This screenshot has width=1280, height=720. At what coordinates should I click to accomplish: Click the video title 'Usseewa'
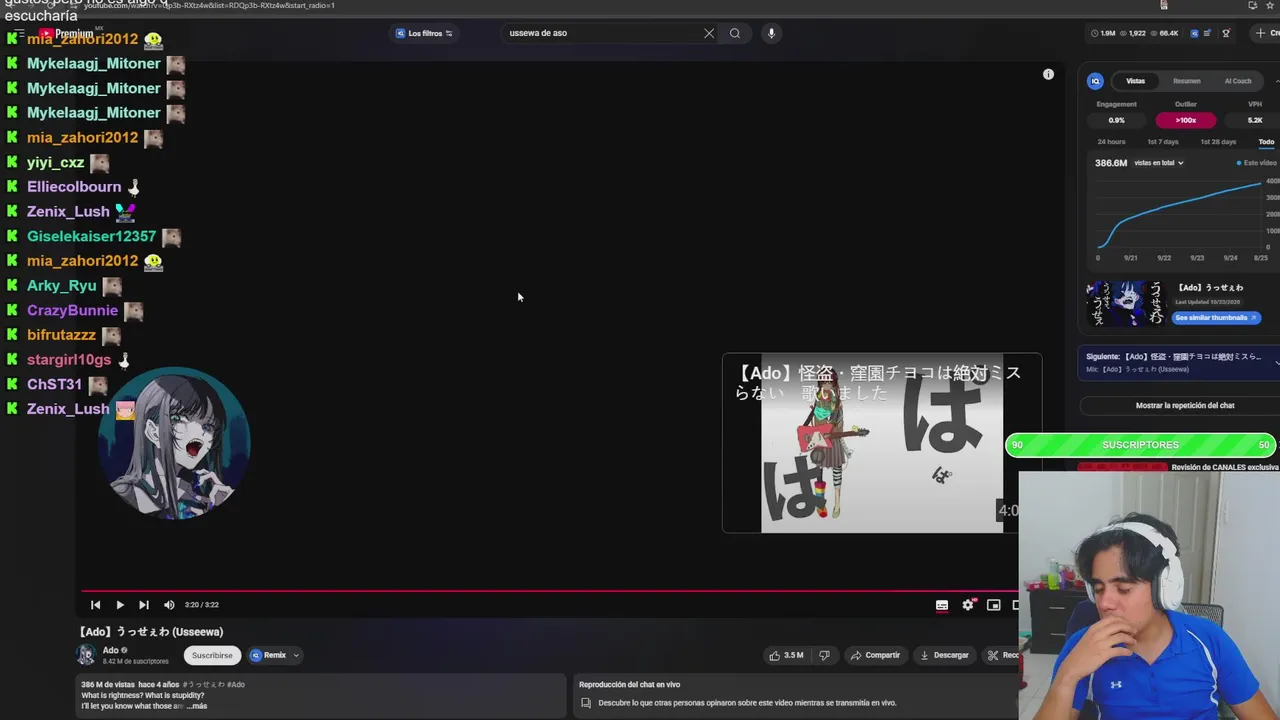[152, 632]
